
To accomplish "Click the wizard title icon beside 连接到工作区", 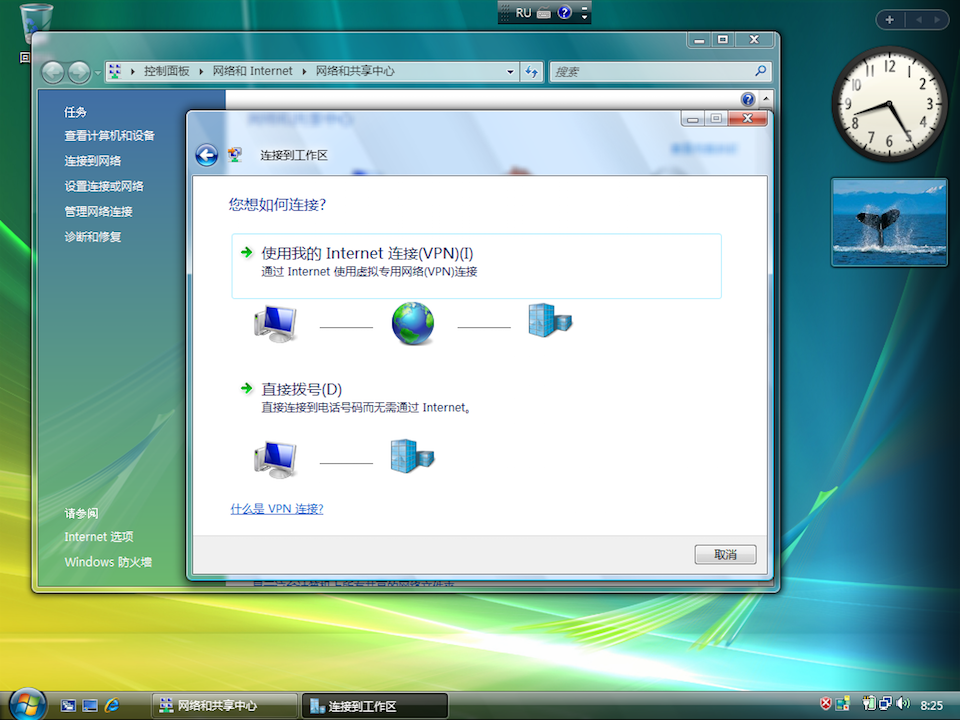I will coord(235,155).
